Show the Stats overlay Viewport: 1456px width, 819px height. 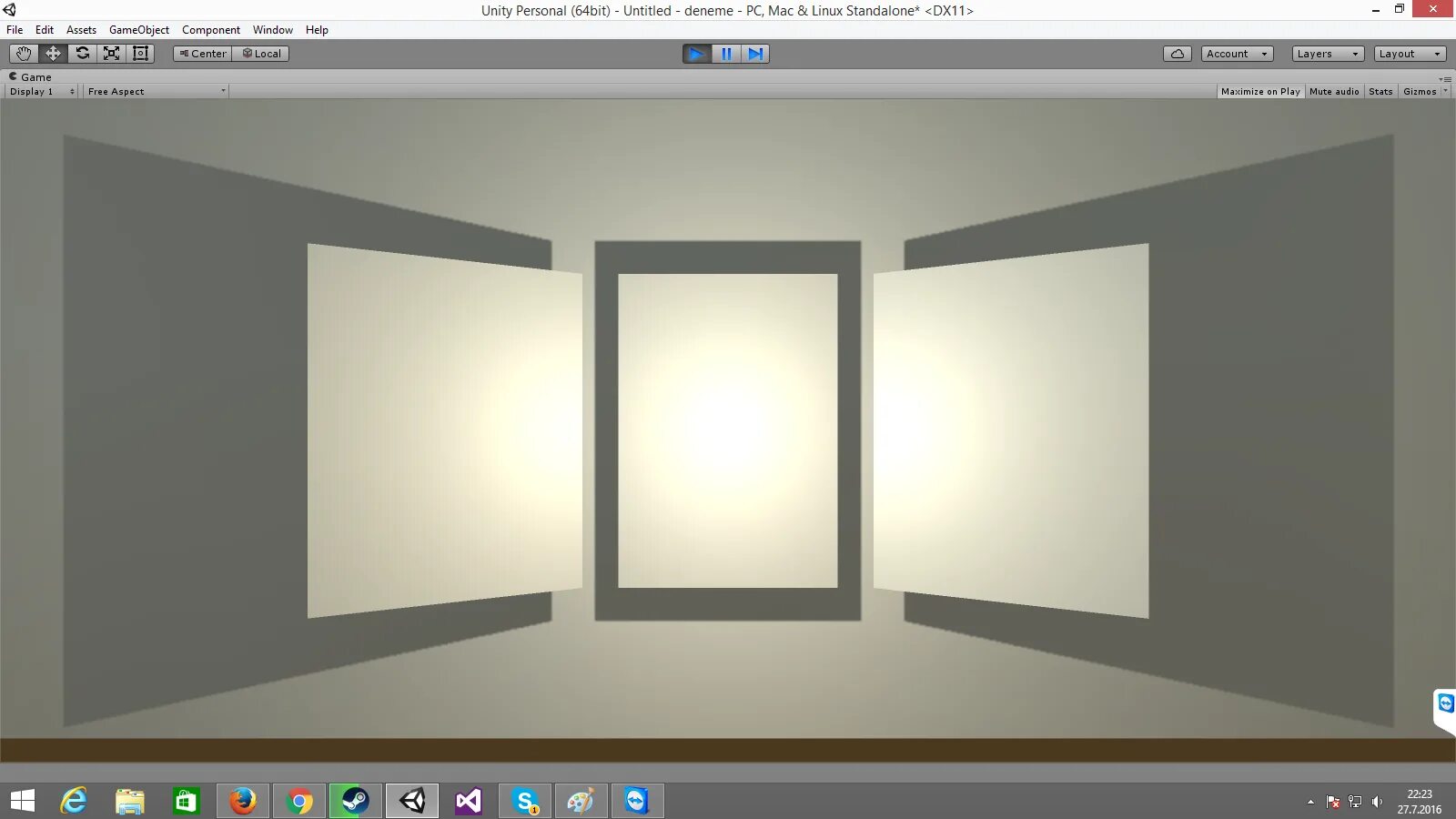[x=1380, y=92]
